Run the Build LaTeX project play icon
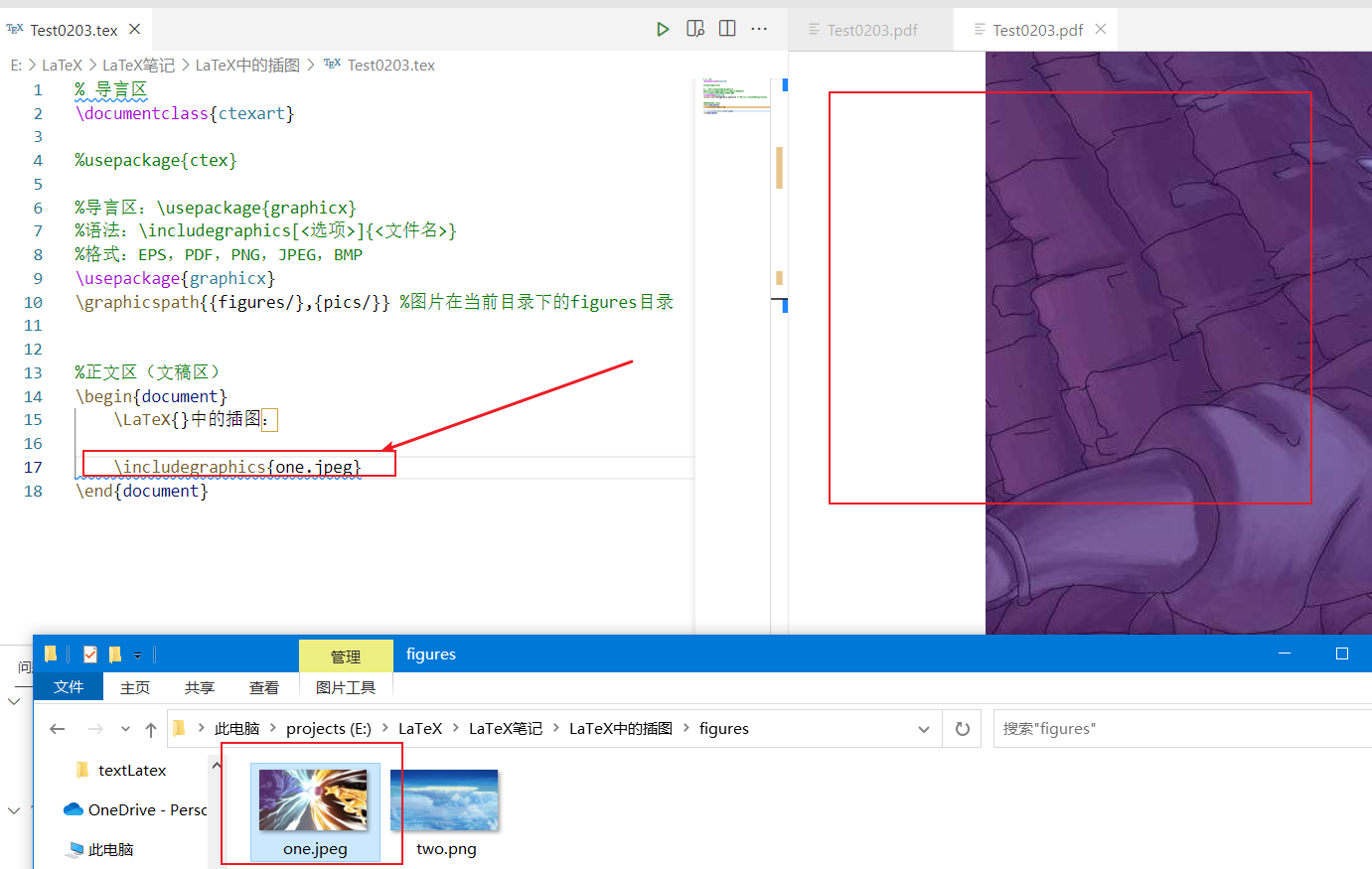 [663, 29]
